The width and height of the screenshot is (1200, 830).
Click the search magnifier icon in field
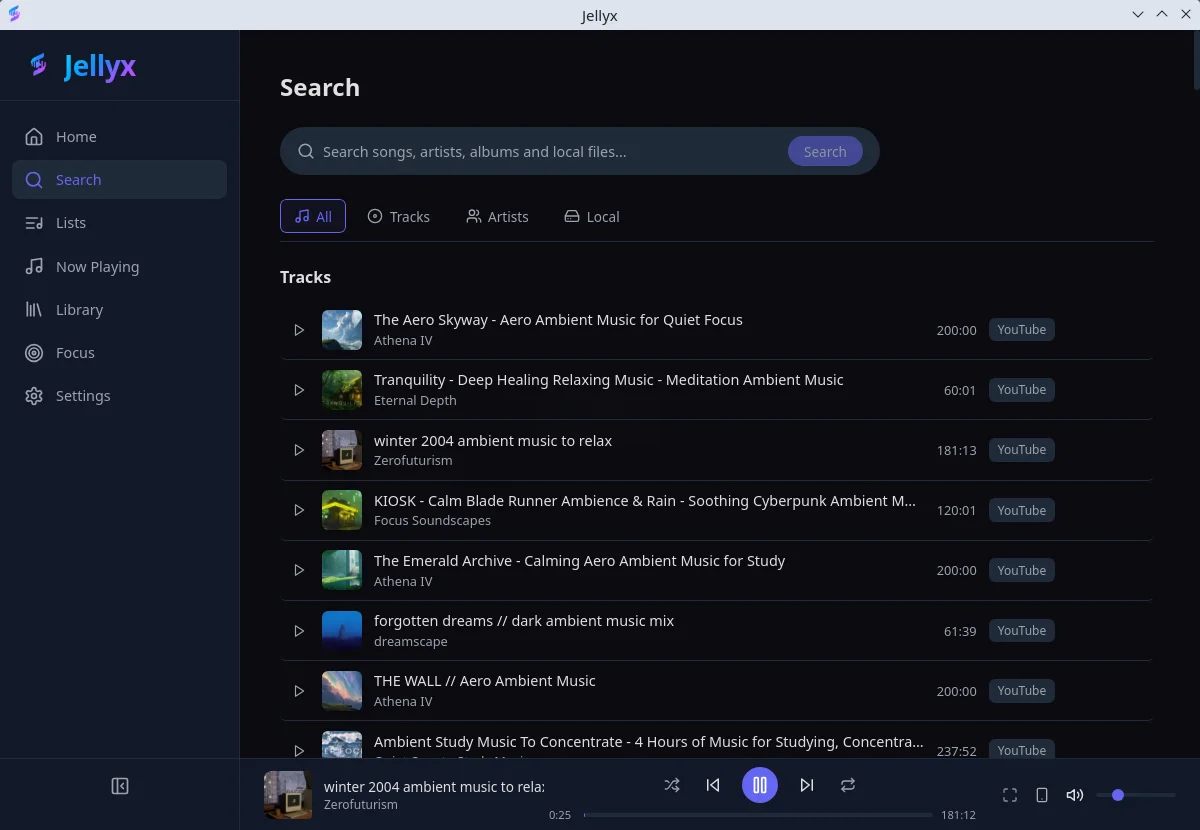(x=306, y=152)
